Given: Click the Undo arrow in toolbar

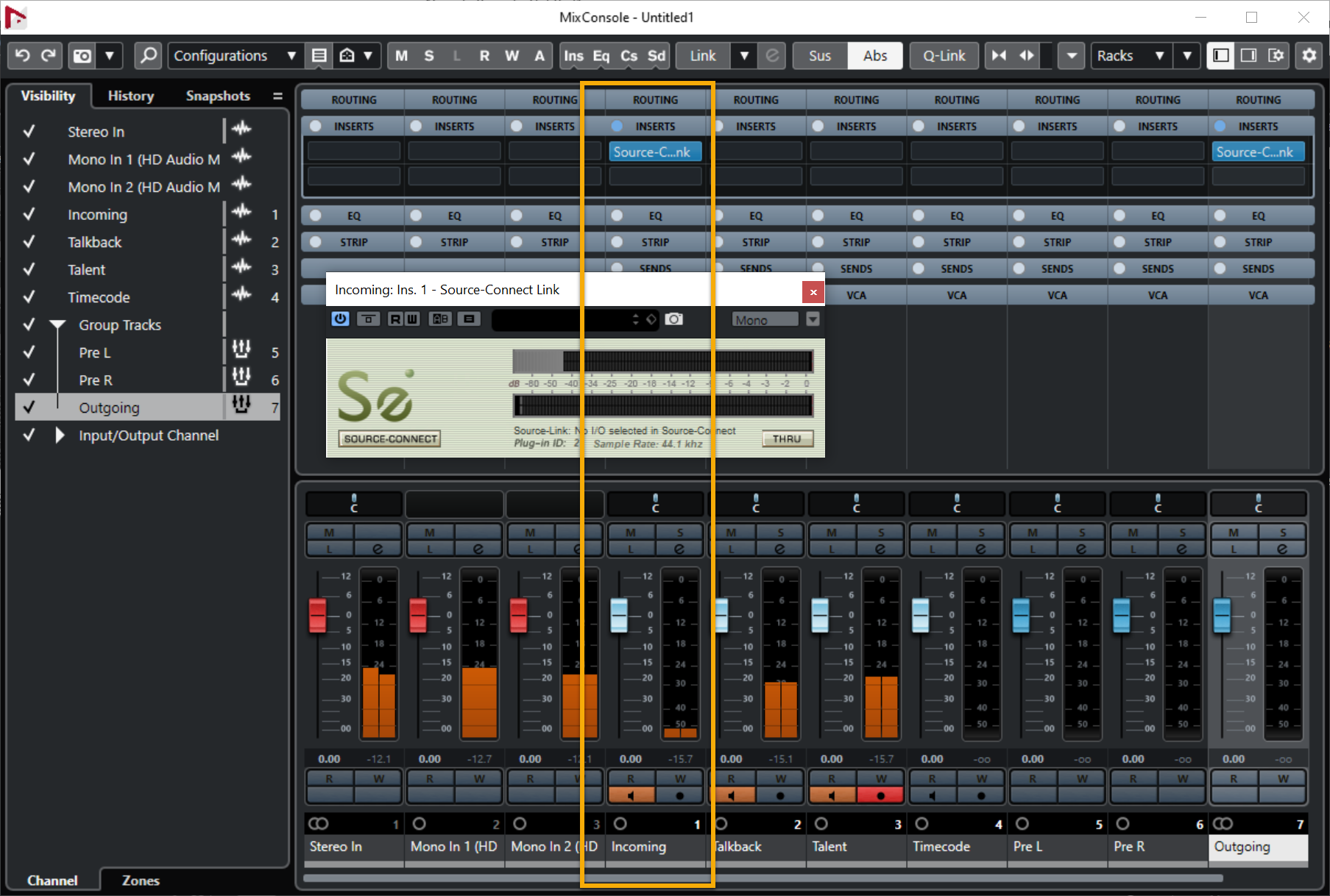Looking at the screenshot, I should [x=22, y=56].
